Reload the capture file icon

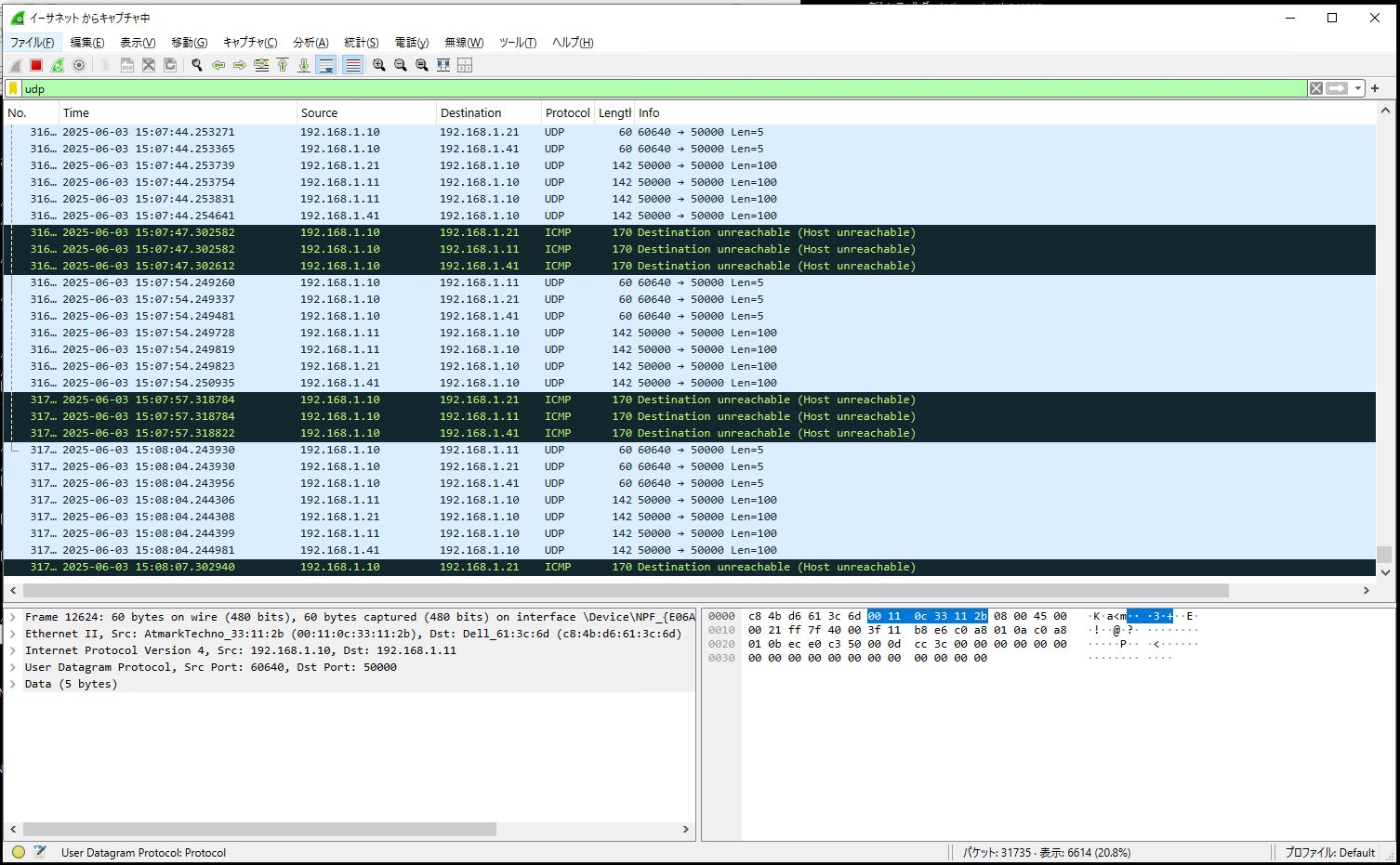click(169, 65)
